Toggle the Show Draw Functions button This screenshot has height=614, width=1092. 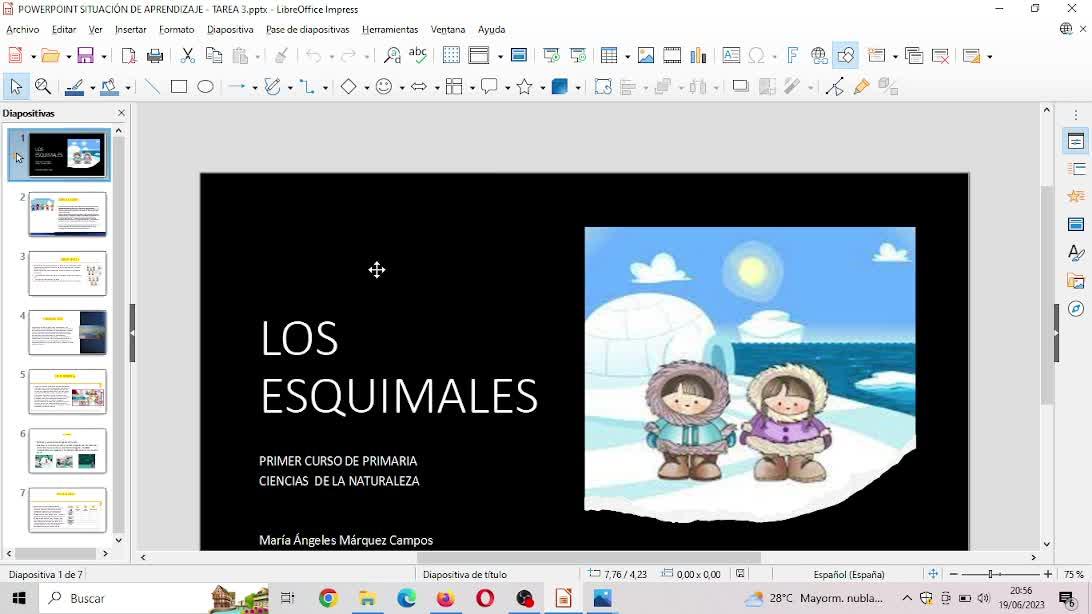[846, 56]
